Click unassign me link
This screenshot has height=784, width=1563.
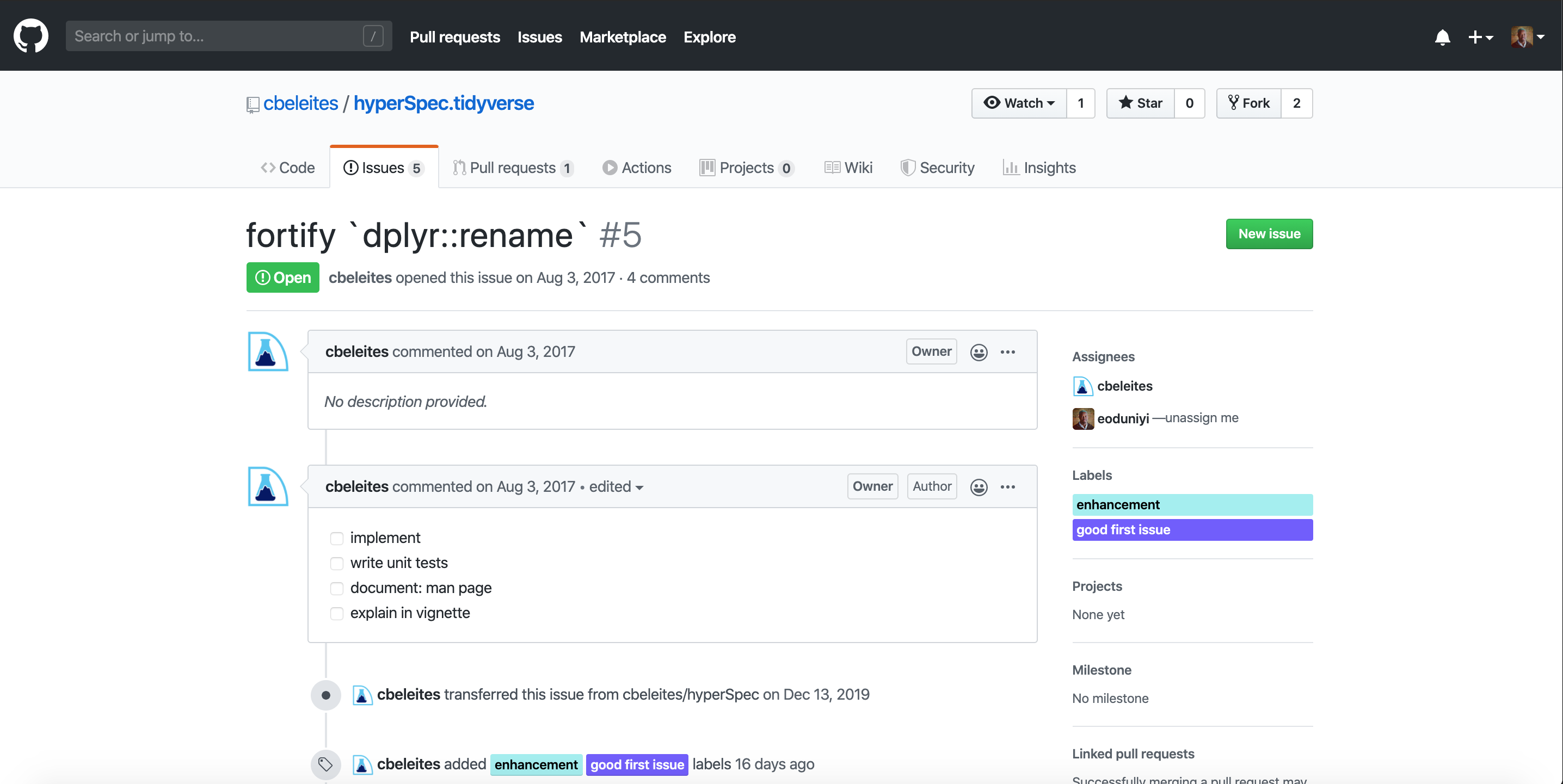click(1202, 418)
